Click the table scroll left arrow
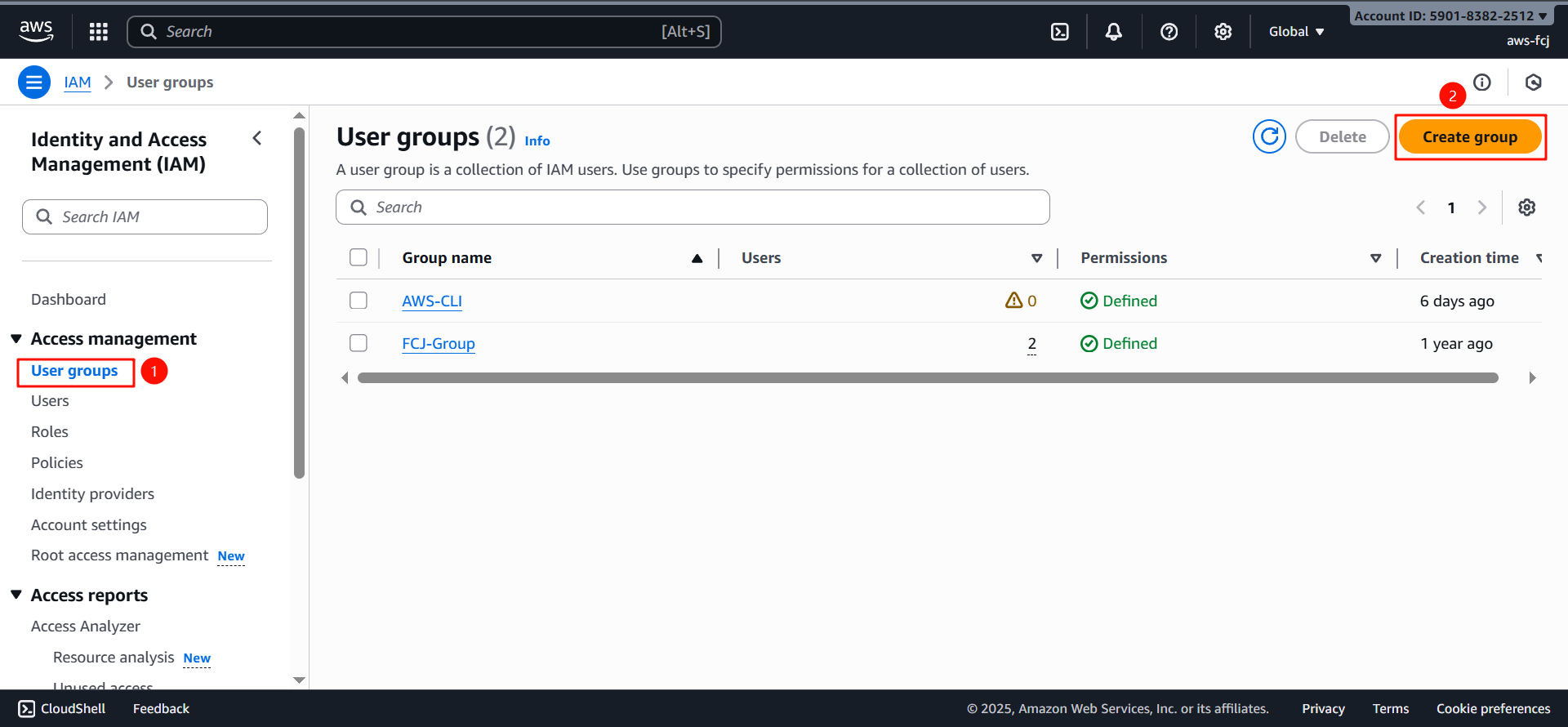The width and height of the screenshot is (1568, 727). click(x=345, y=377)
